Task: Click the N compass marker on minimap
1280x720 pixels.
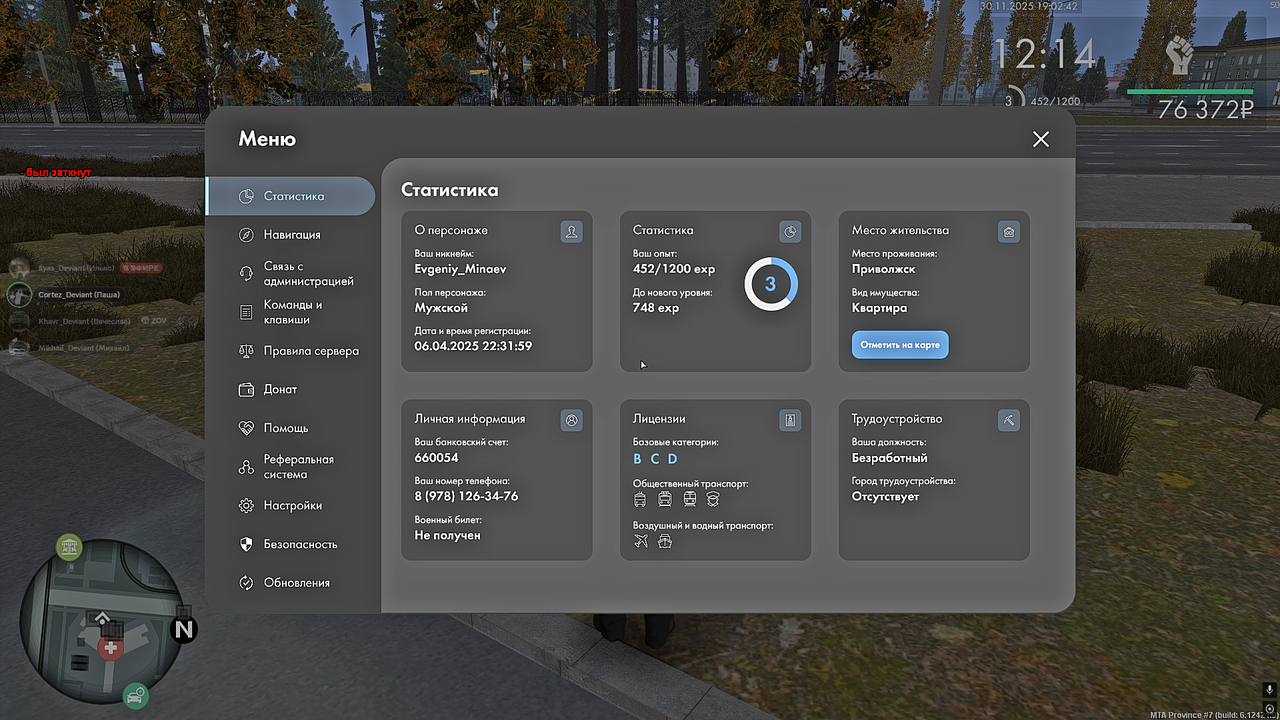Action: tap(184, 629)
